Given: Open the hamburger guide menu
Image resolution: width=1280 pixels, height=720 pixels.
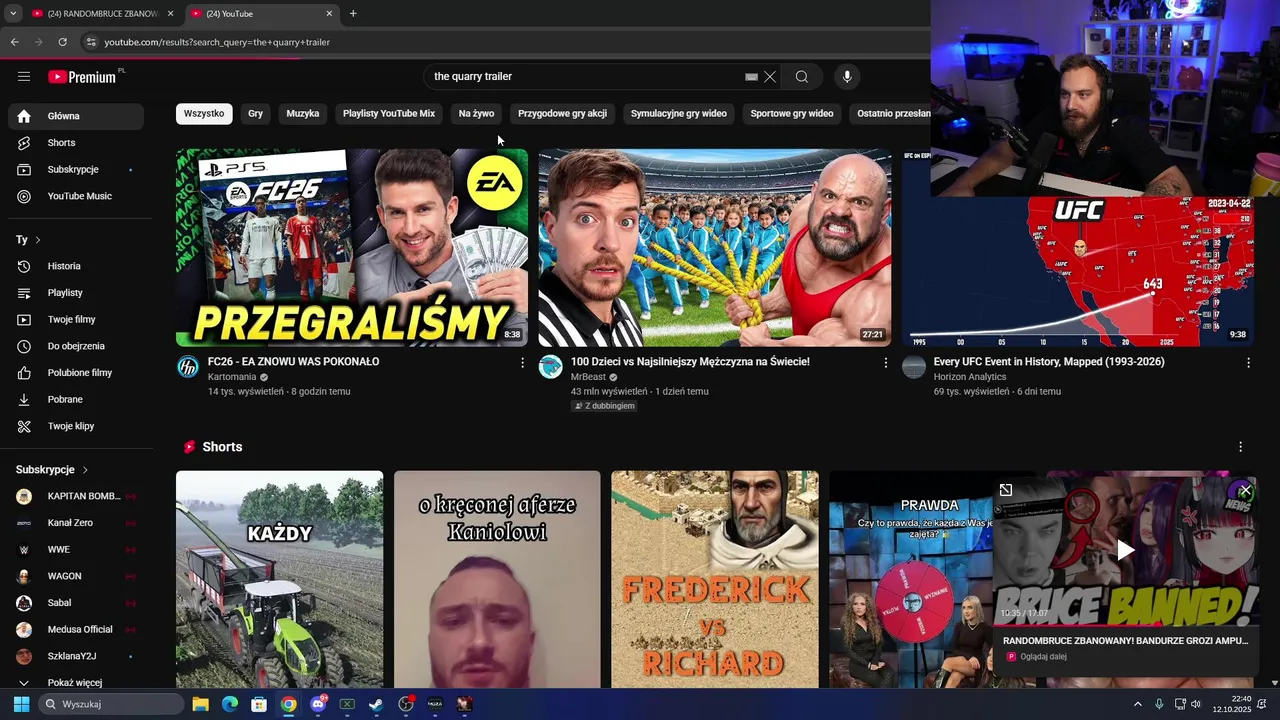Looking at the screenshot, I should click(24, 77).
